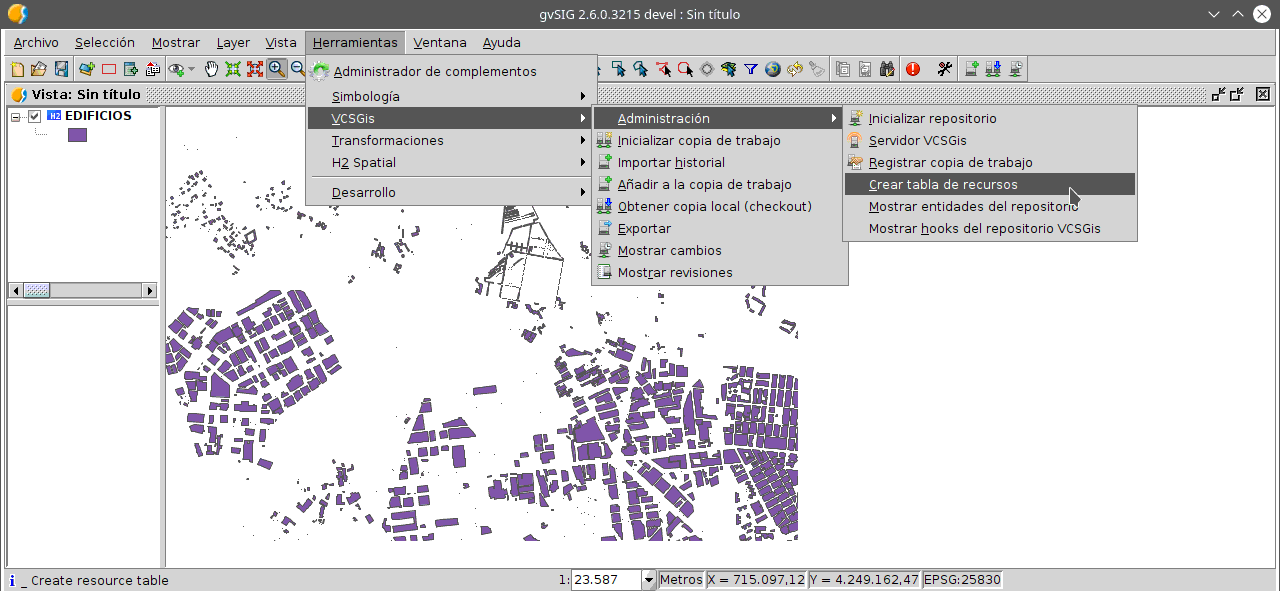This screenshot has height=591, width=1280.
Task: Expand the Transformaciones submenu
Action: tap(451, 140)
